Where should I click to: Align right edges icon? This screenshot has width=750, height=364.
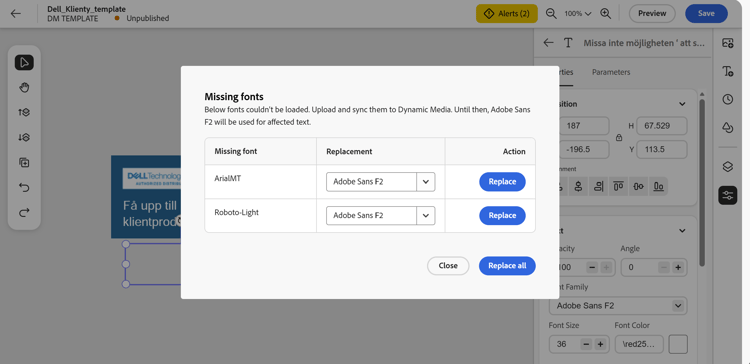(598, 187)
